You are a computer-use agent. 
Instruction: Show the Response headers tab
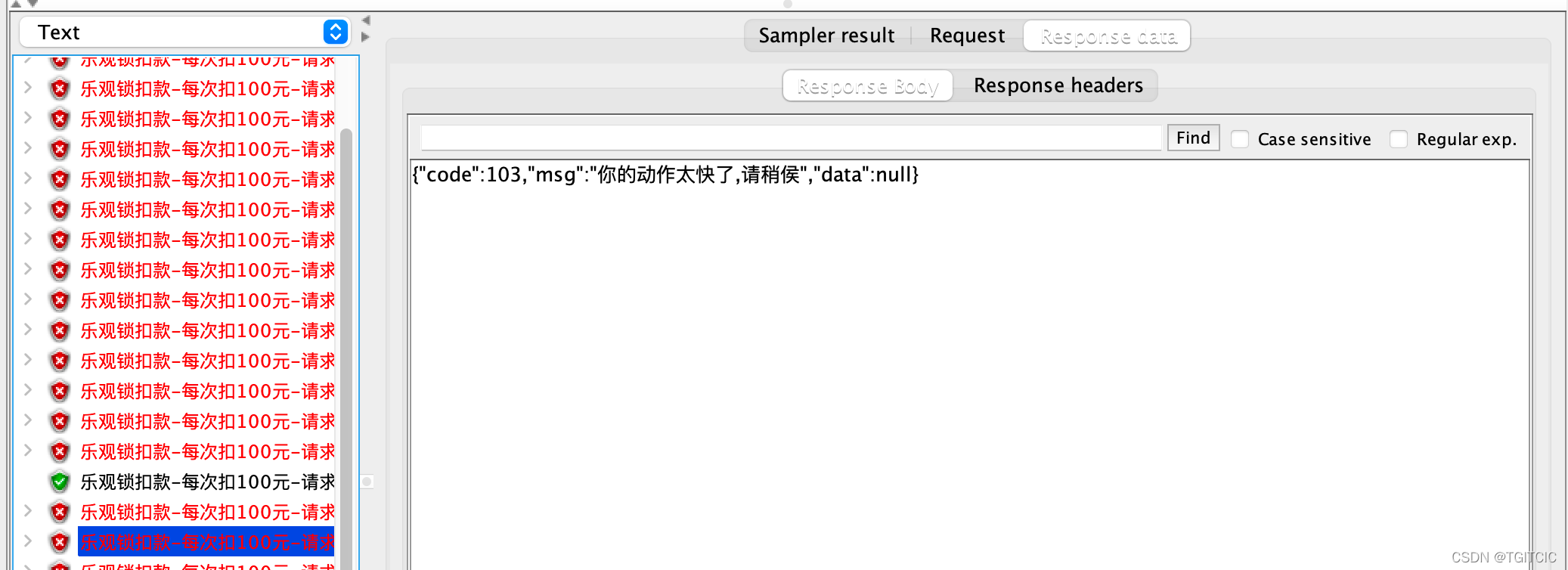point(1058,85)
